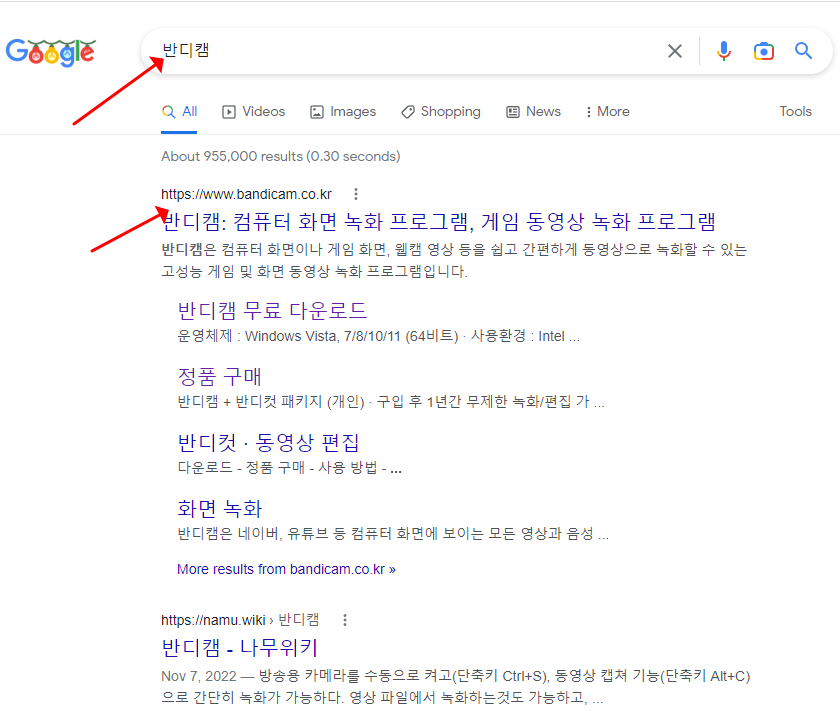The height and width of the screenshot is (711, 840).
Task: Switch to the Videos tab
Action: point(253,111)
